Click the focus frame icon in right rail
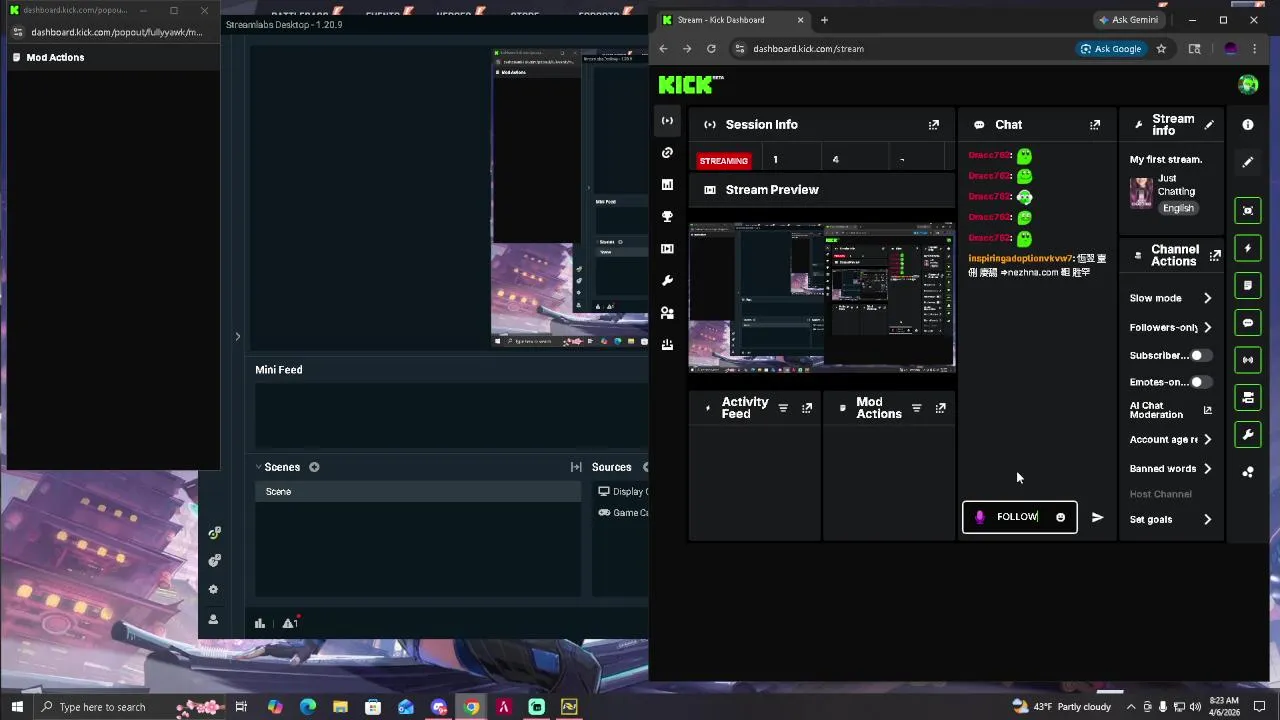Image resolution: width=1280 pixels, height=720 pixels. 1248,210
